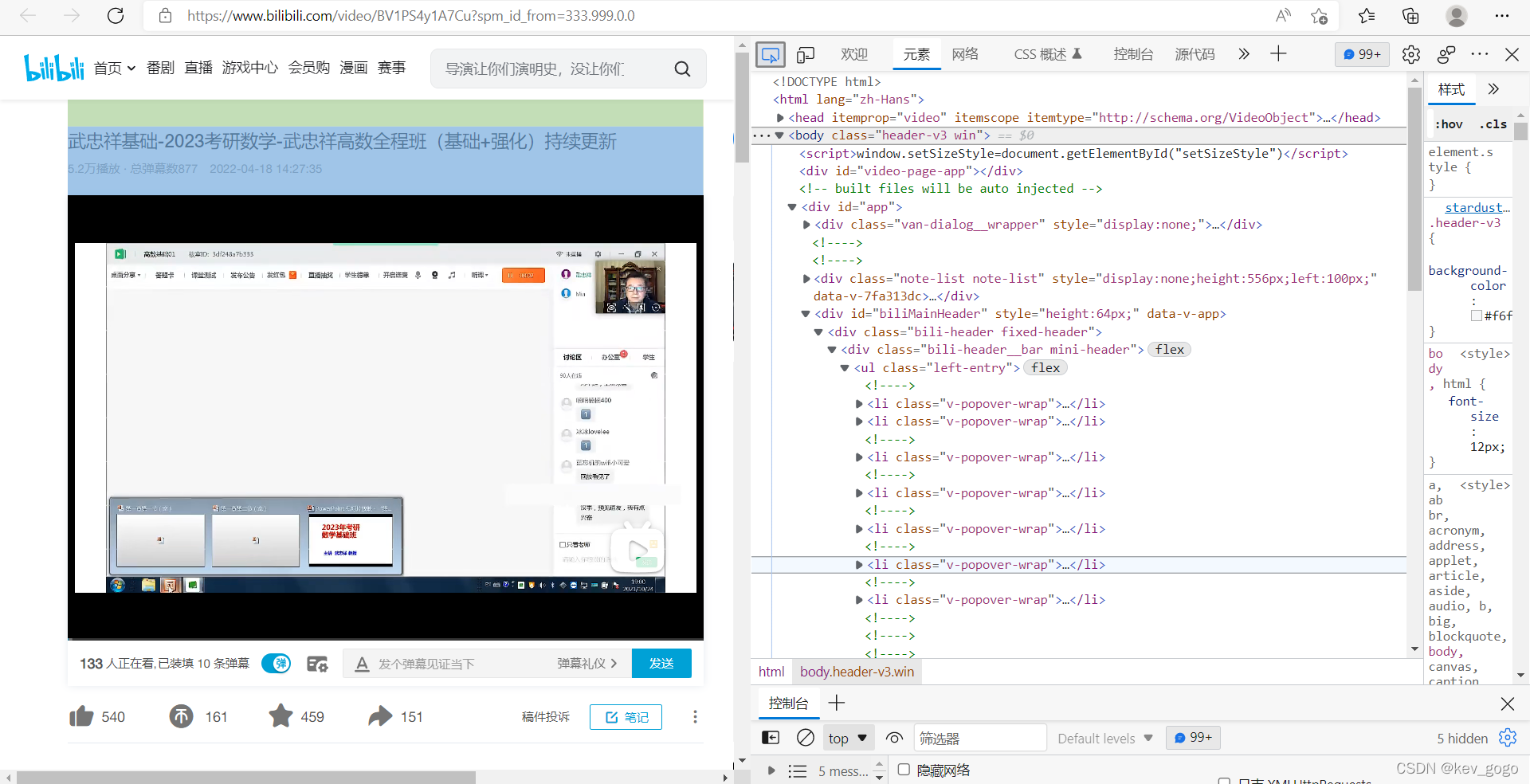This screenshot has width=1530, height=784.
Task: Toggle the :hov element state button
Action: (x=1449, y=124)
